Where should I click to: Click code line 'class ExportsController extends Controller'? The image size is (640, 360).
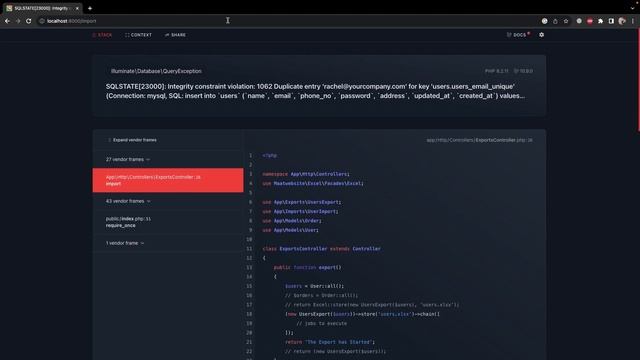pyautogui.click(x=321, y=249)
